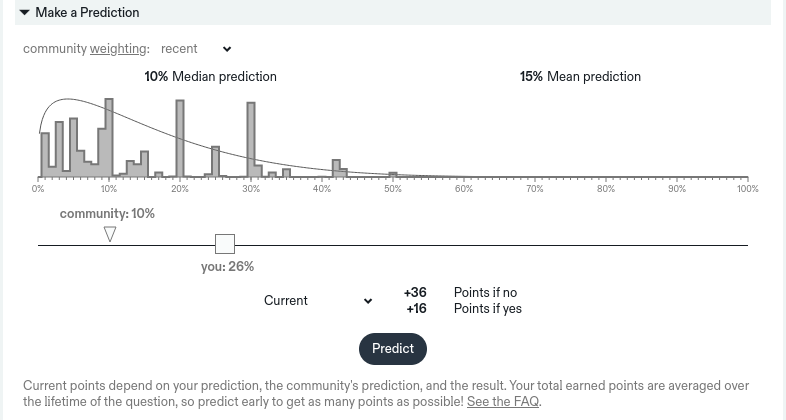The image size is (786, 420).
Task: Click the community prediction triangle marker
Action: [x=110, y=234]
